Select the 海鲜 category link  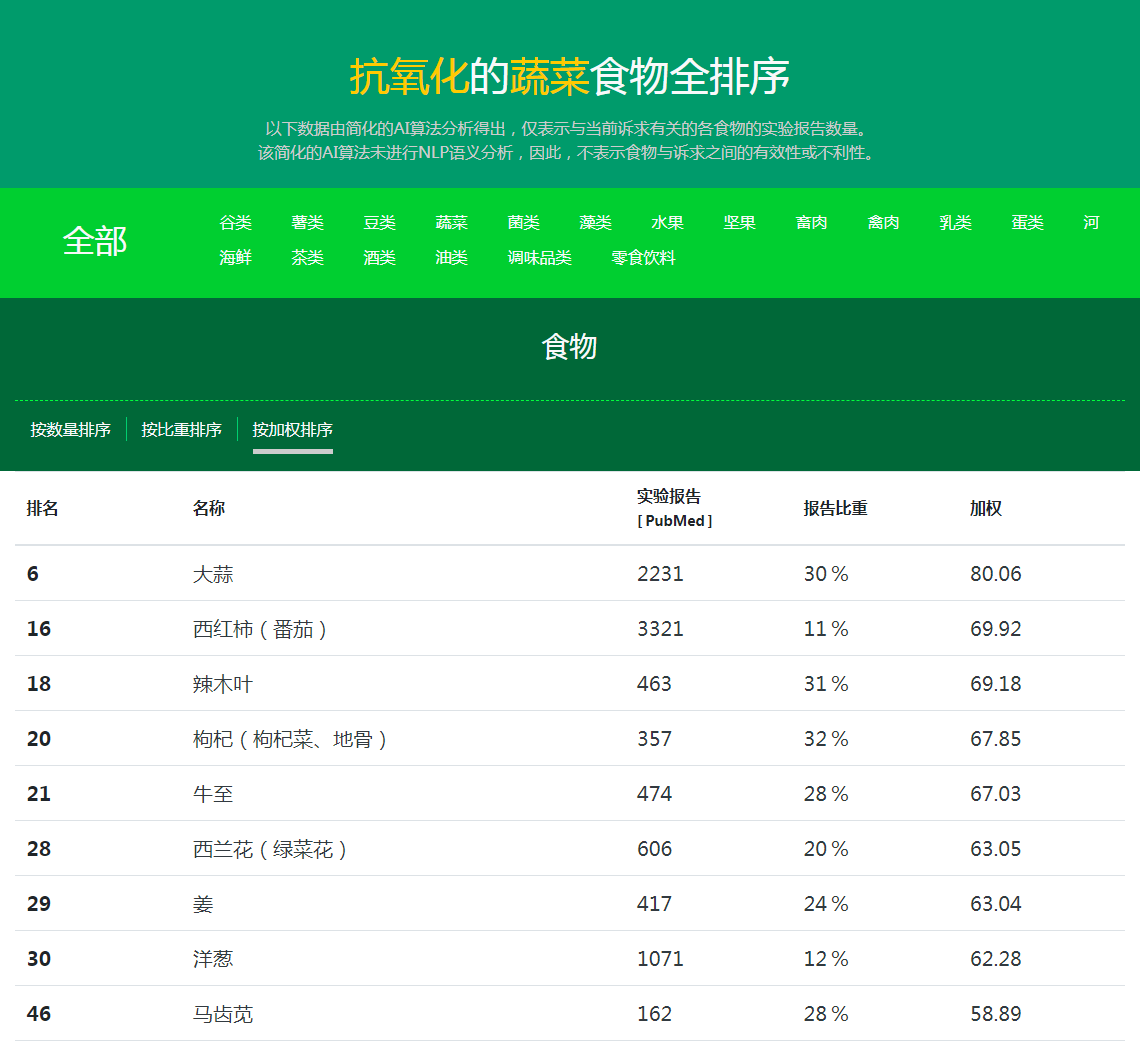click(x=235, y=258)
